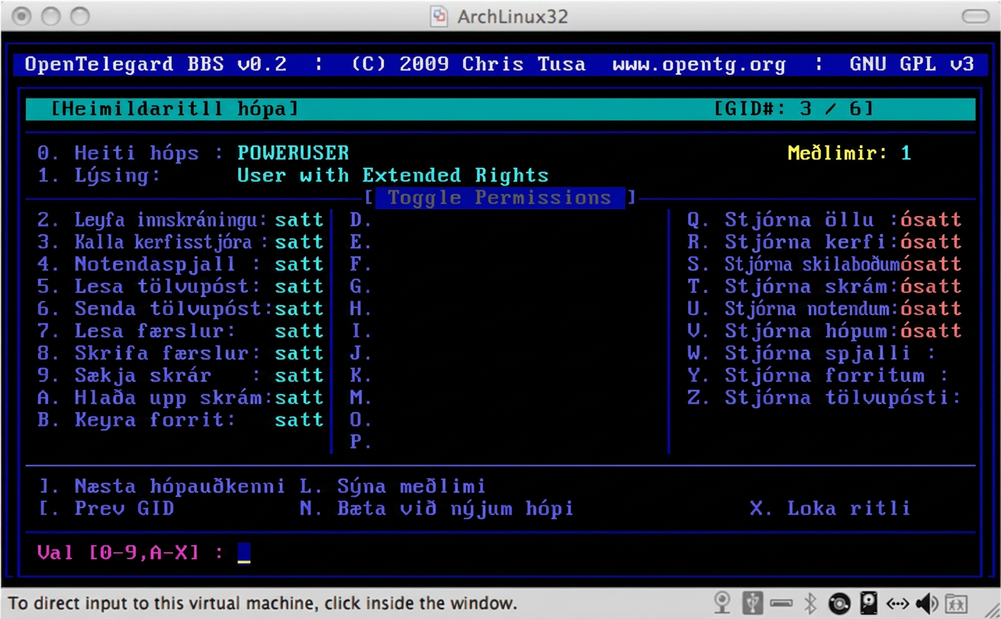This screenshot has width=1001, height=619.
Task: Toggle 'Sækja skrár' permission value satt
Action: (x=299, y=376)
